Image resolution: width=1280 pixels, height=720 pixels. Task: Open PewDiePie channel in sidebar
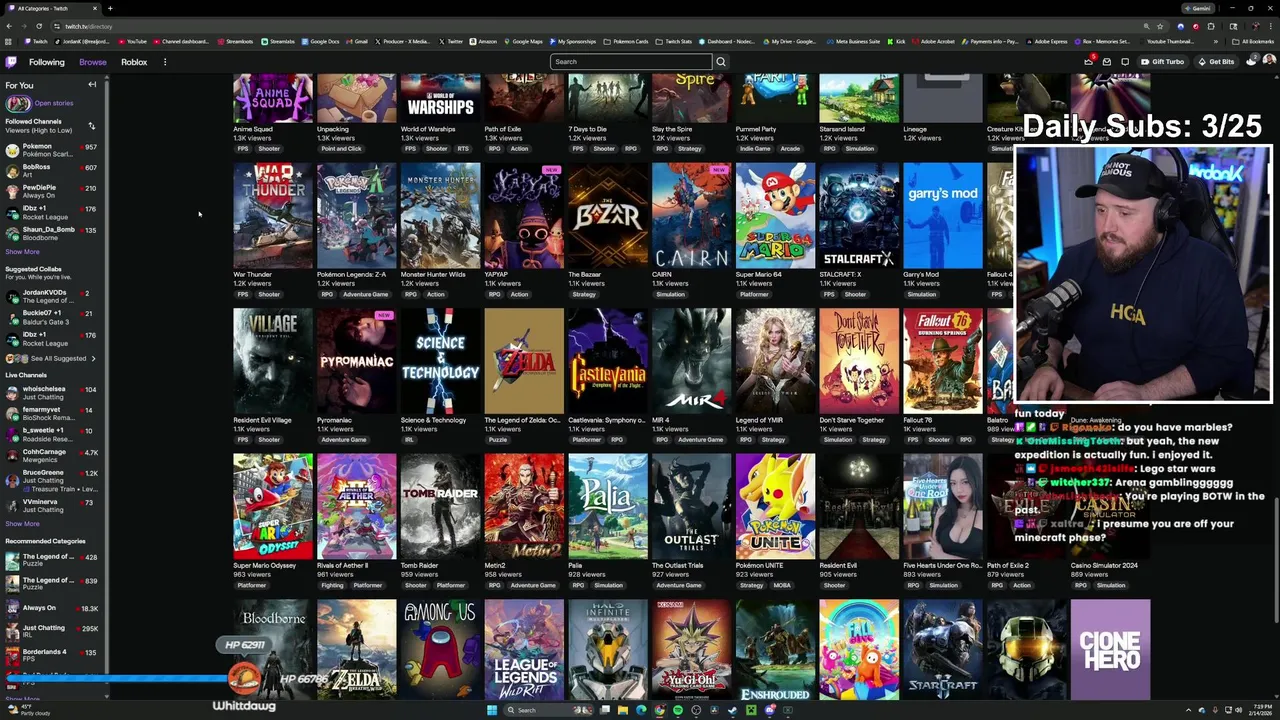[51, 192]
